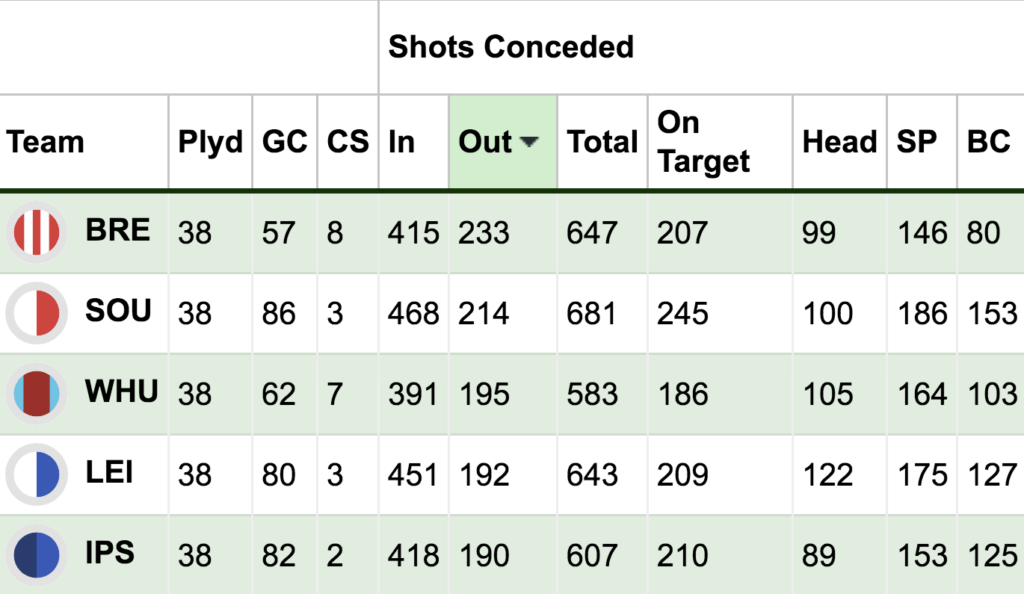Open the WHU team name link

(x=121, y=392)
